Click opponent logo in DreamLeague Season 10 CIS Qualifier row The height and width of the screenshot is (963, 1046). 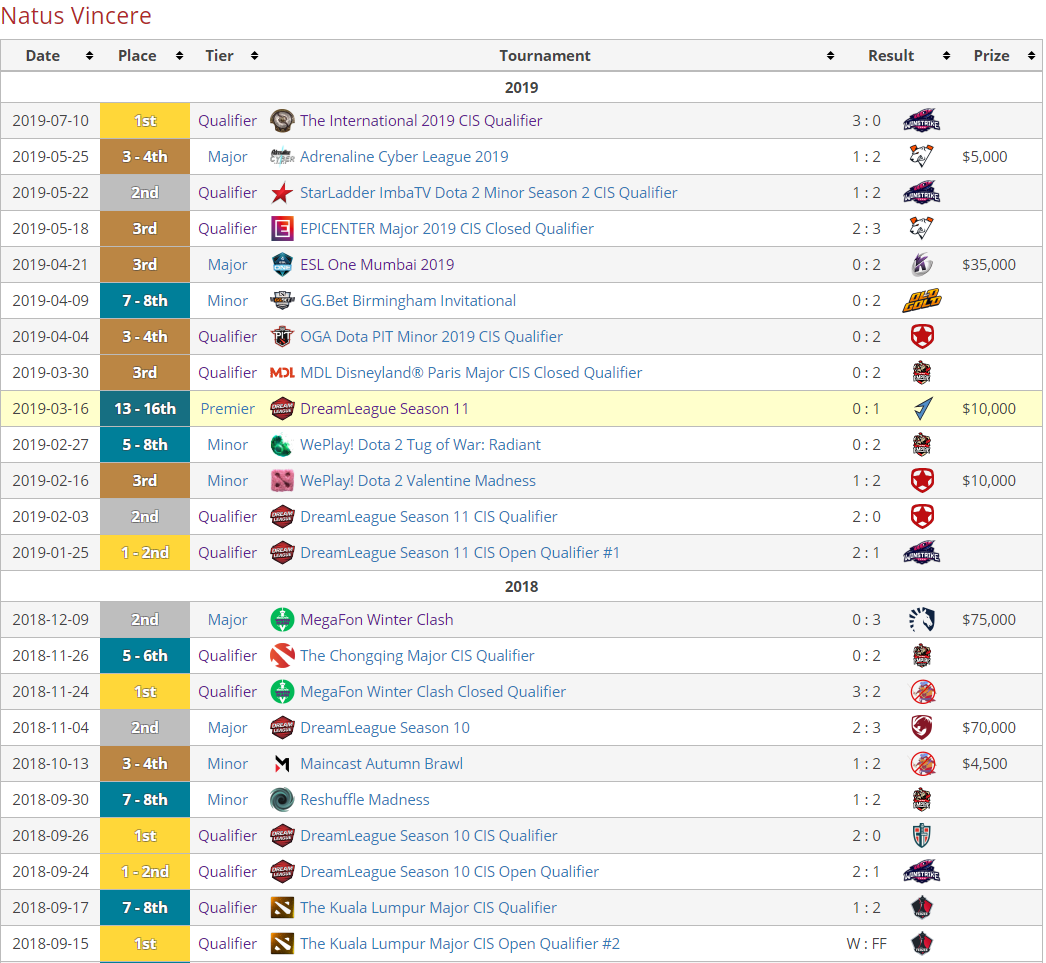coord(922,836)
